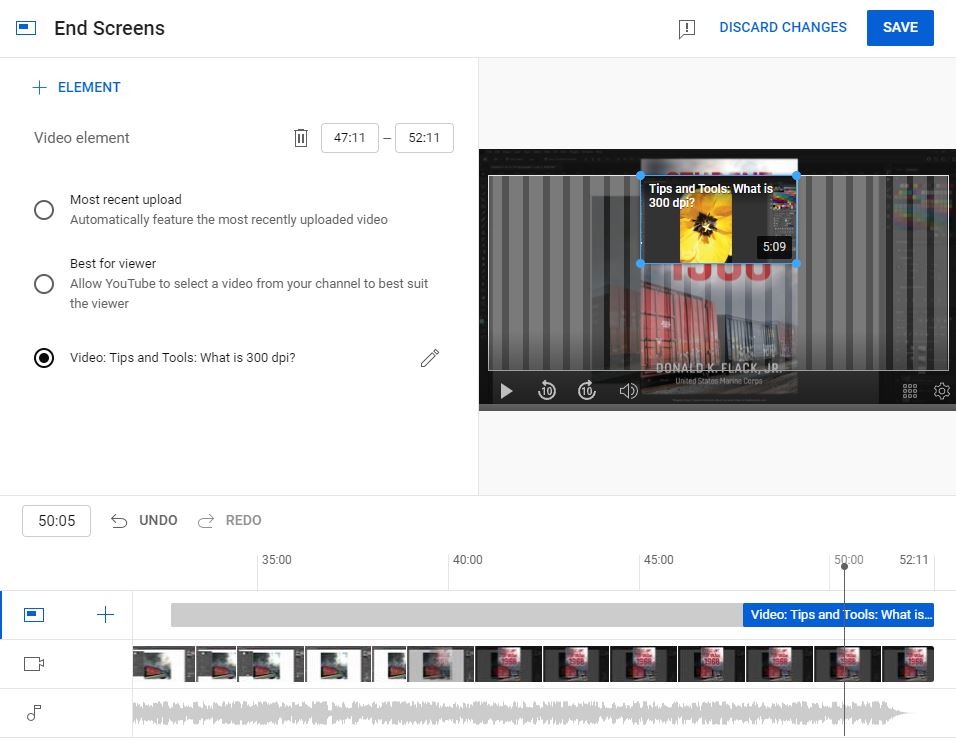Select the video card thumbnail in the preview
This screenshot has height=756, width=956.
point(718,219)
